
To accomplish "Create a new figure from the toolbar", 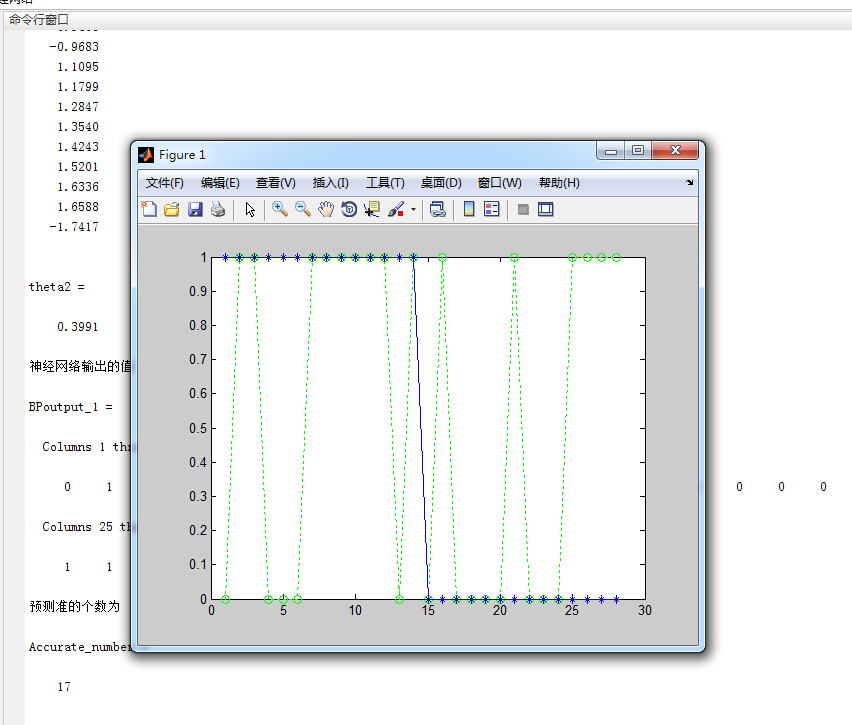I will pos(149,209).
